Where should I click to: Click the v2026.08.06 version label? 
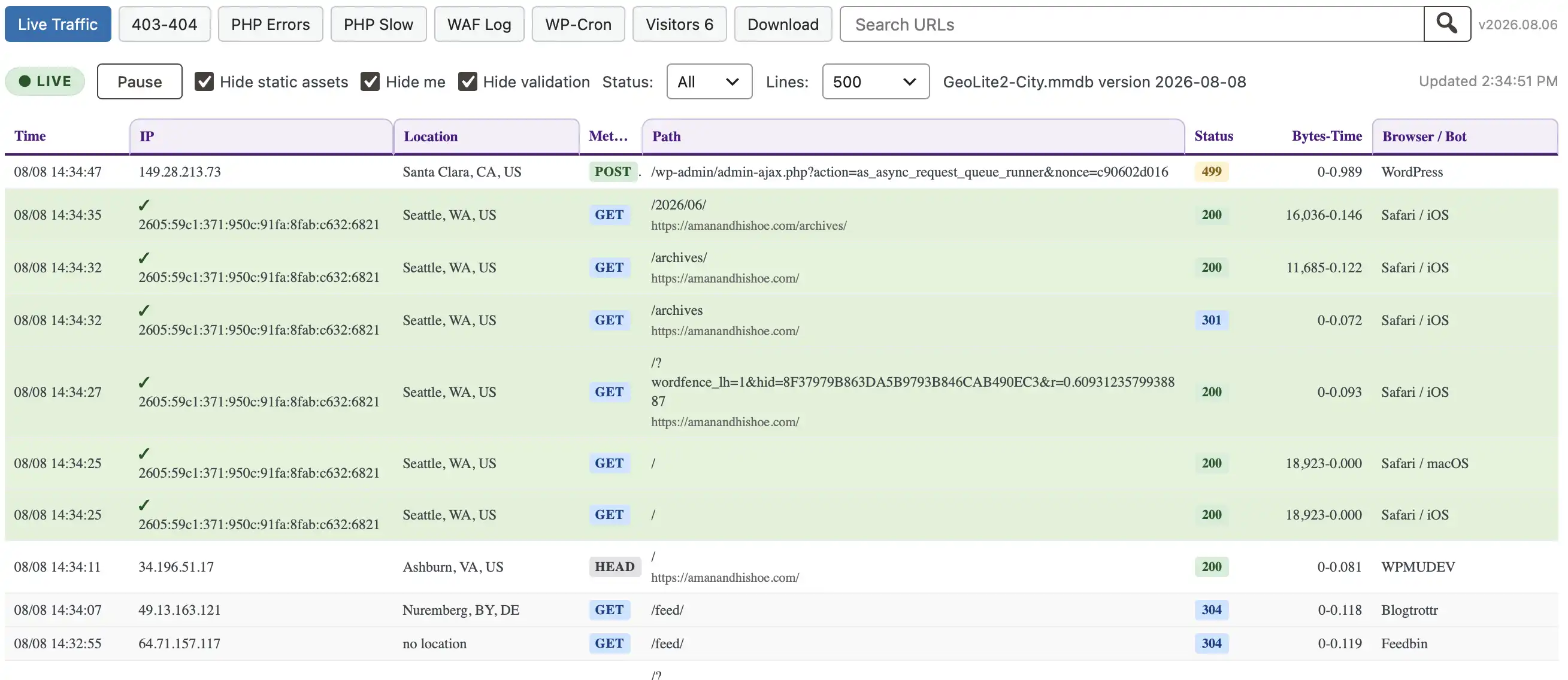click(1518, 25)
